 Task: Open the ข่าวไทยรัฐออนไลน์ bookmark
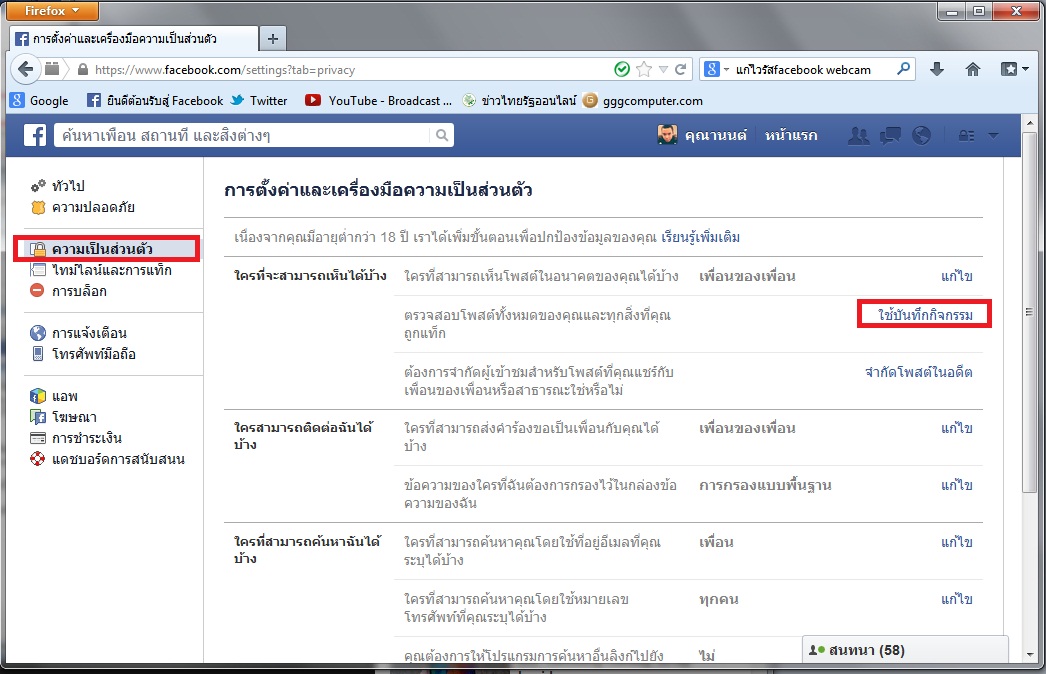(x=519, y=101)
